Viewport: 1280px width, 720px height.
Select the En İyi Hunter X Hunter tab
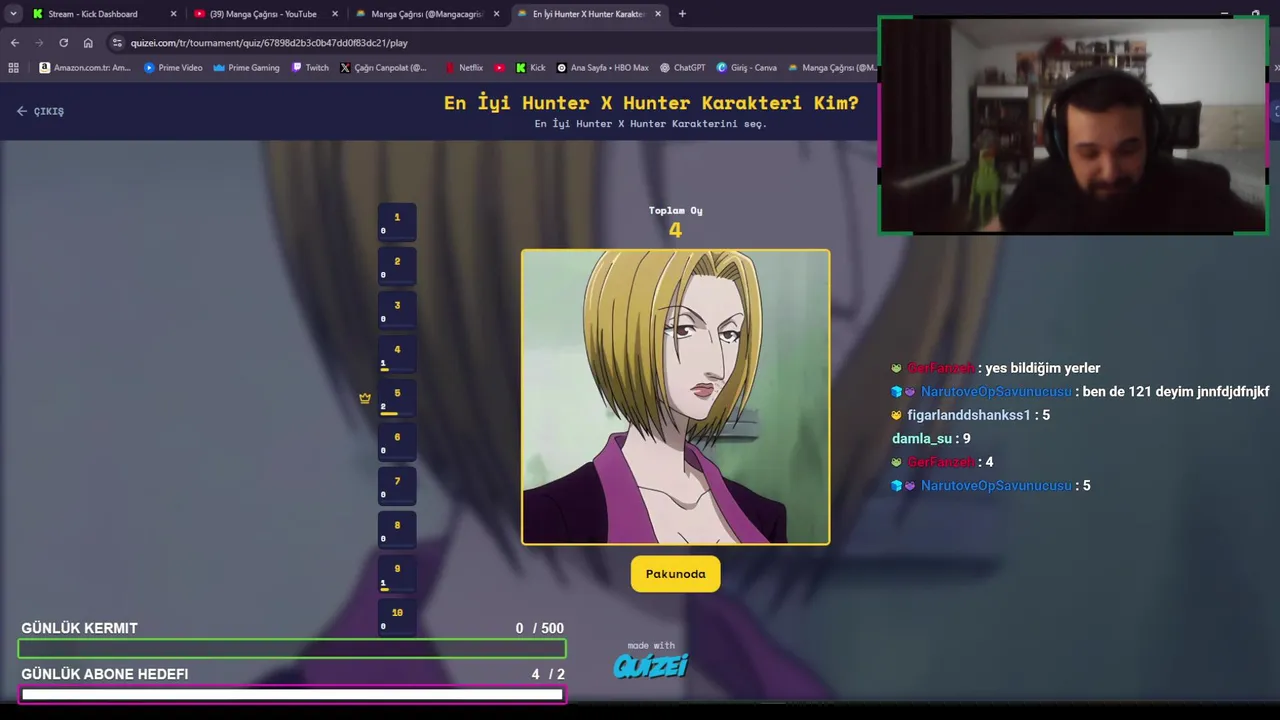click(590, 14)
